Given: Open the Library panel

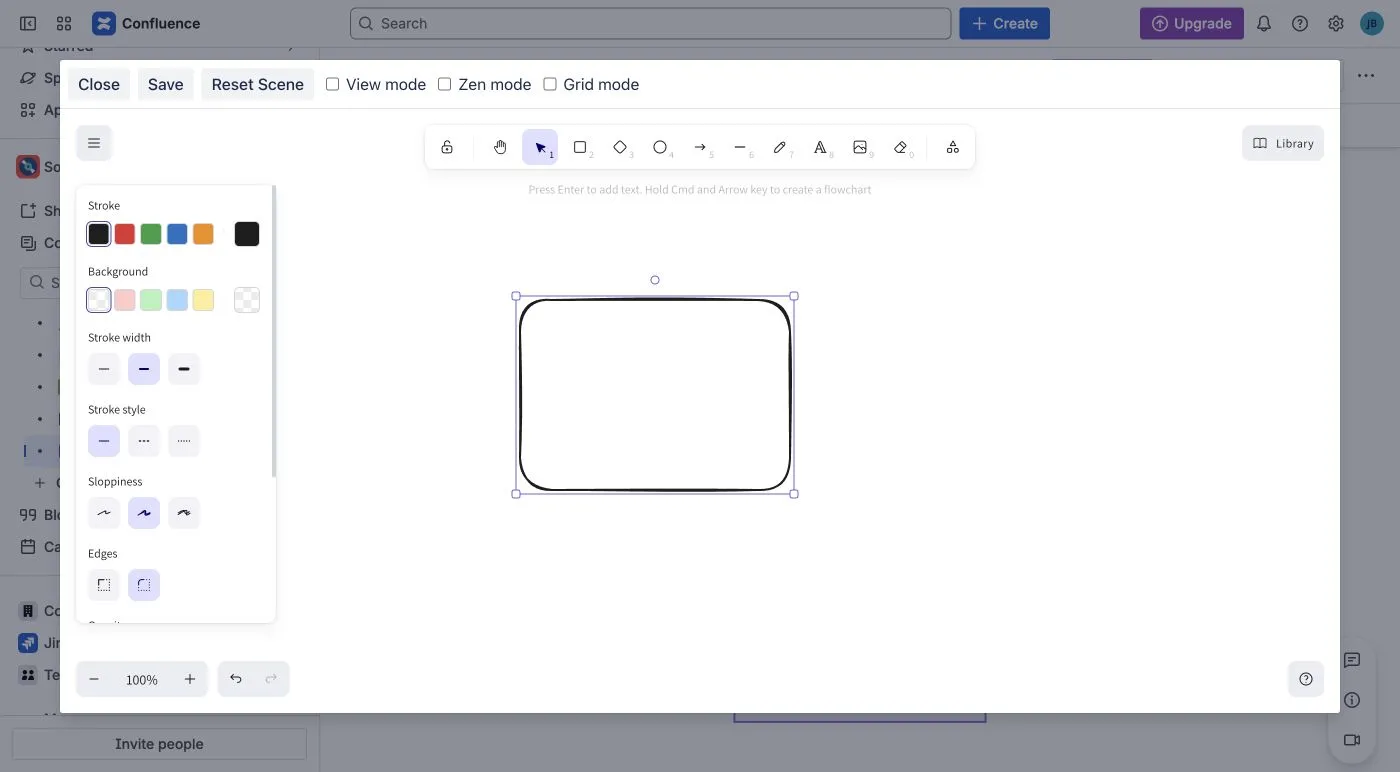Looking at the screenshot, I should 1283,143.
